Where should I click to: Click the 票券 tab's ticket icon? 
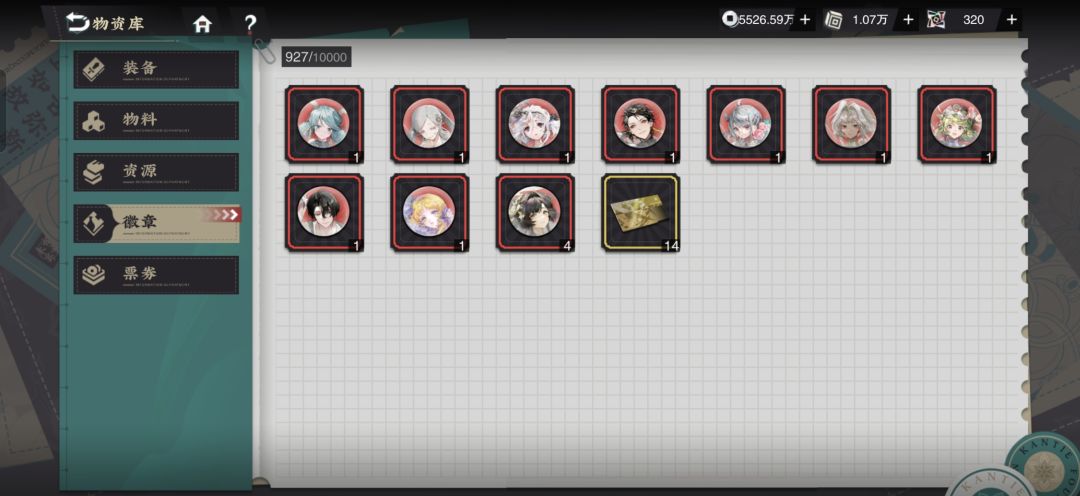(x=94, y=275)
